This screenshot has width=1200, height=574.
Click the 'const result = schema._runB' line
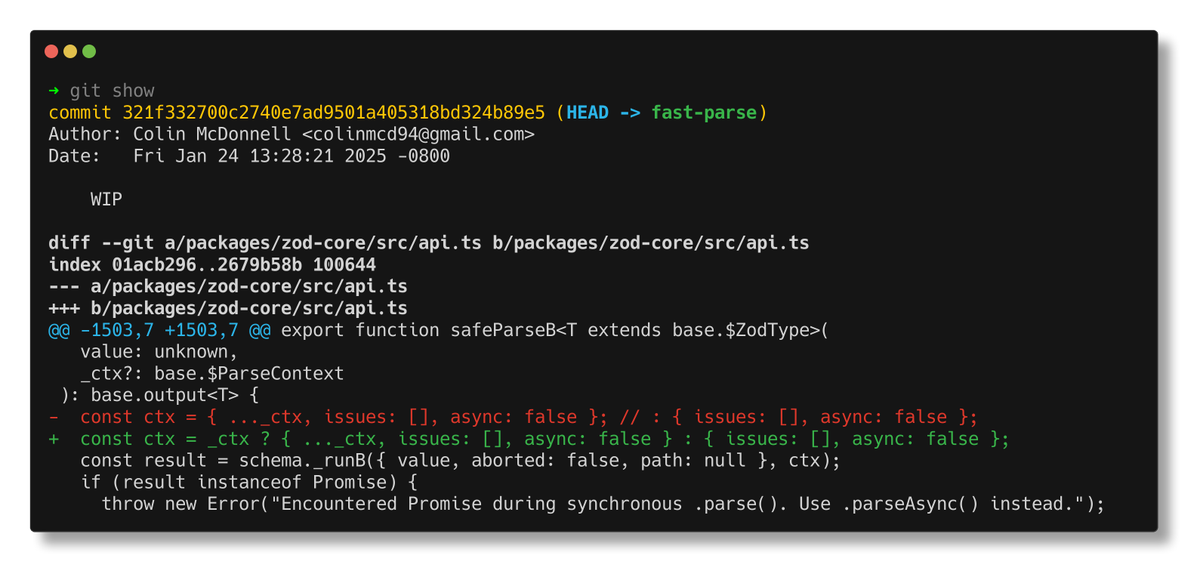point(460,461)
